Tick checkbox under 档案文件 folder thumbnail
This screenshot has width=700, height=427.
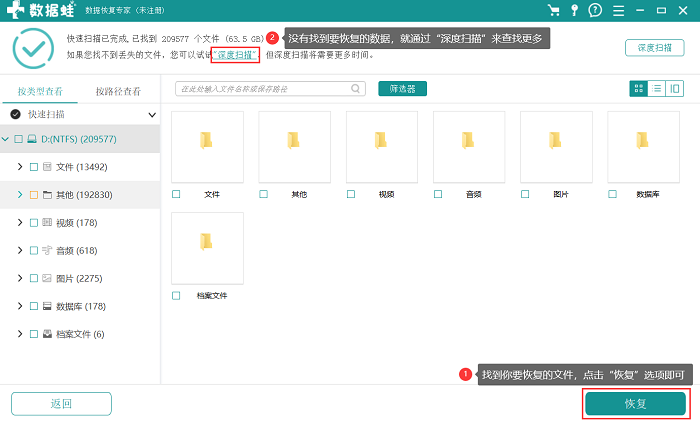coord(176,295)
